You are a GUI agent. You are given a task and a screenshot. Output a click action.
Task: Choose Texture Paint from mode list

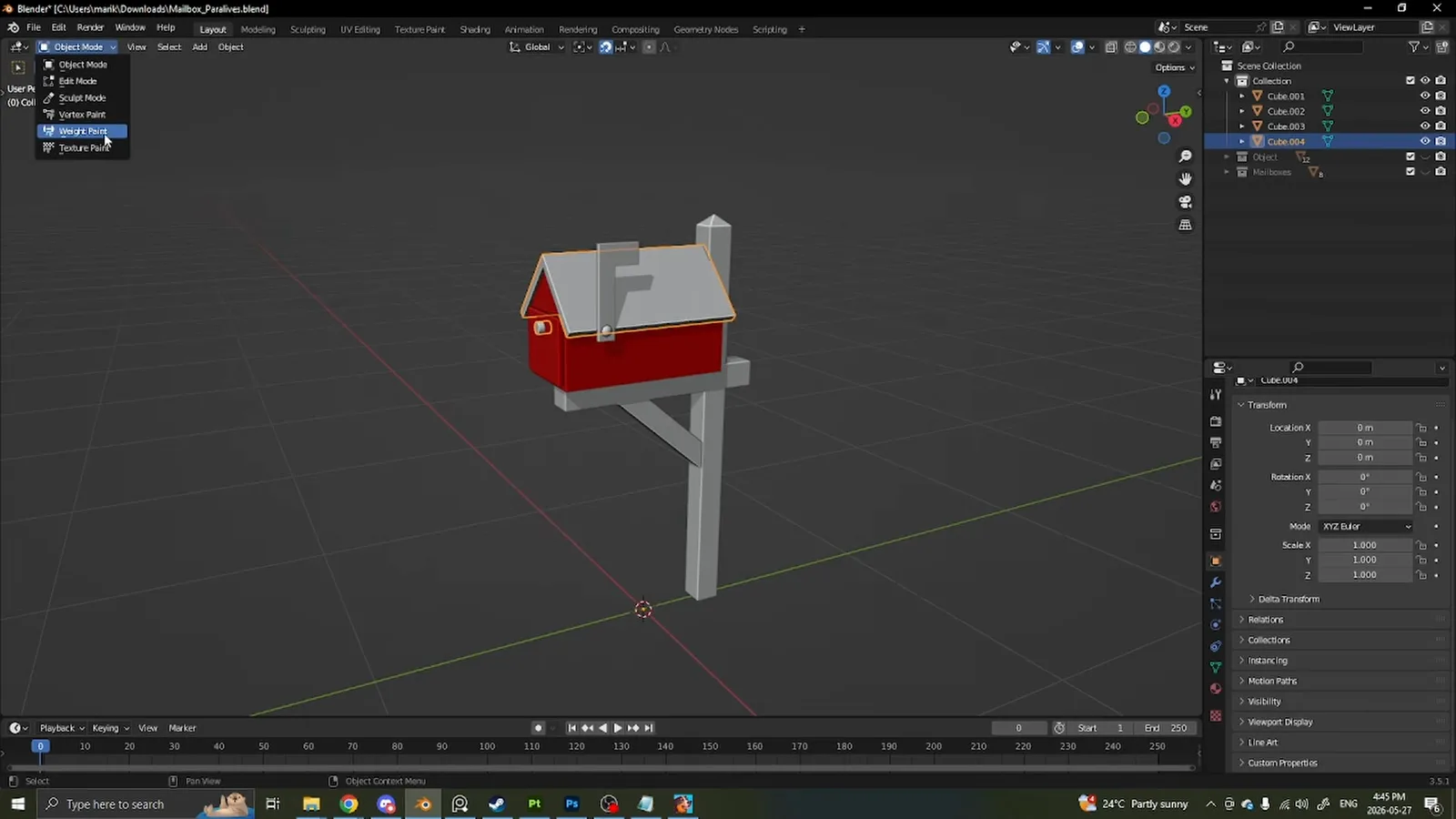pyautogui.click(x=82, y=147)
